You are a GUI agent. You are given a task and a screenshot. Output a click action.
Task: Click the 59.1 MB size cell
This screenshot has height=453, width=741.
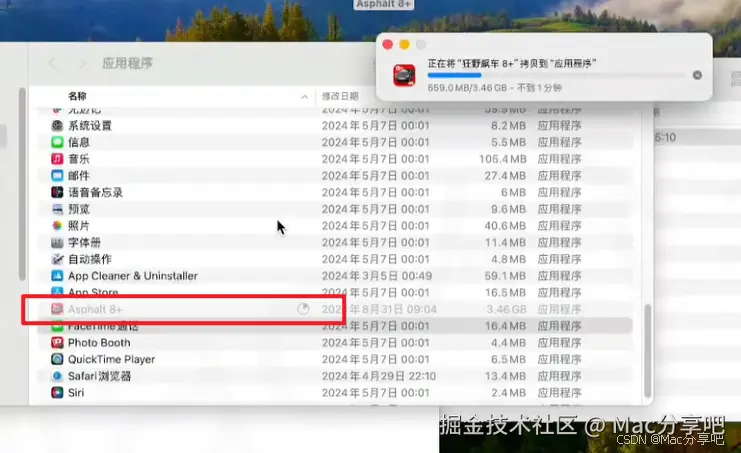[x=506, y=276]
